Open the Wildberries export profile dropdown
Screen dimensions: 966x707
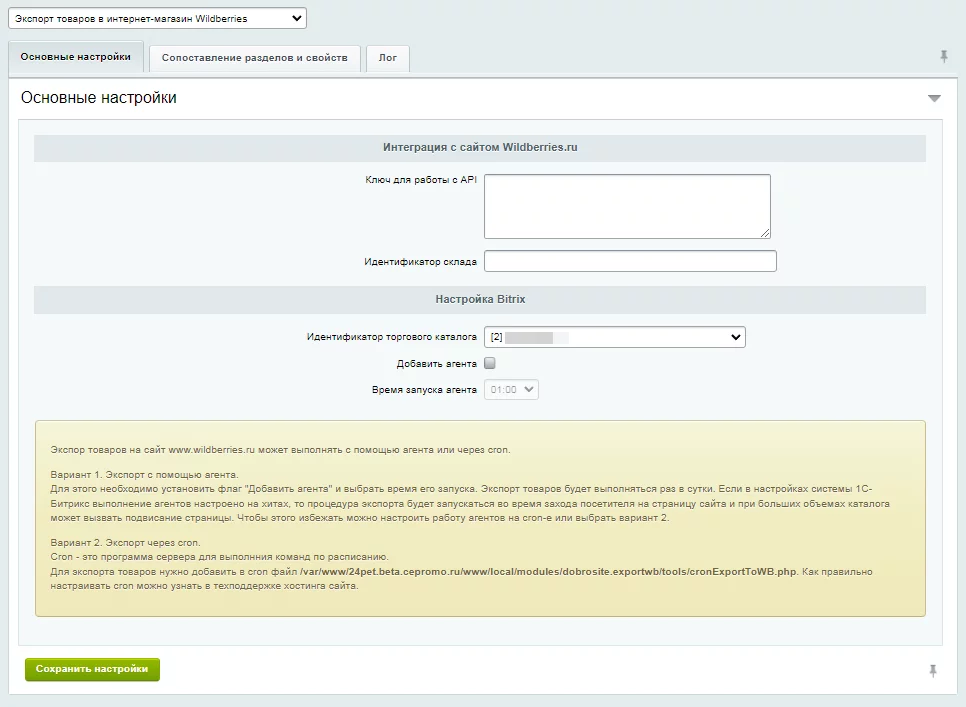157,18
